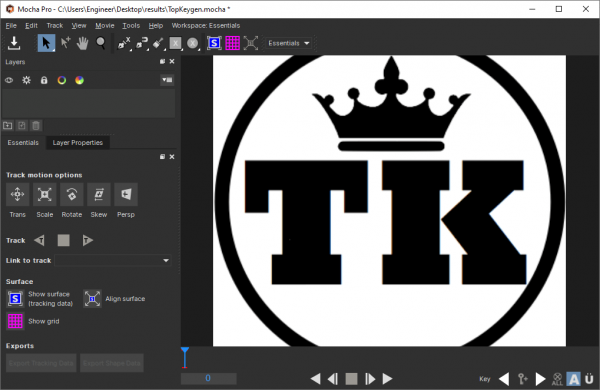Click Export Tracking Data button
Viewport: 600px width, 390px height.
click(x=41, y=363)
